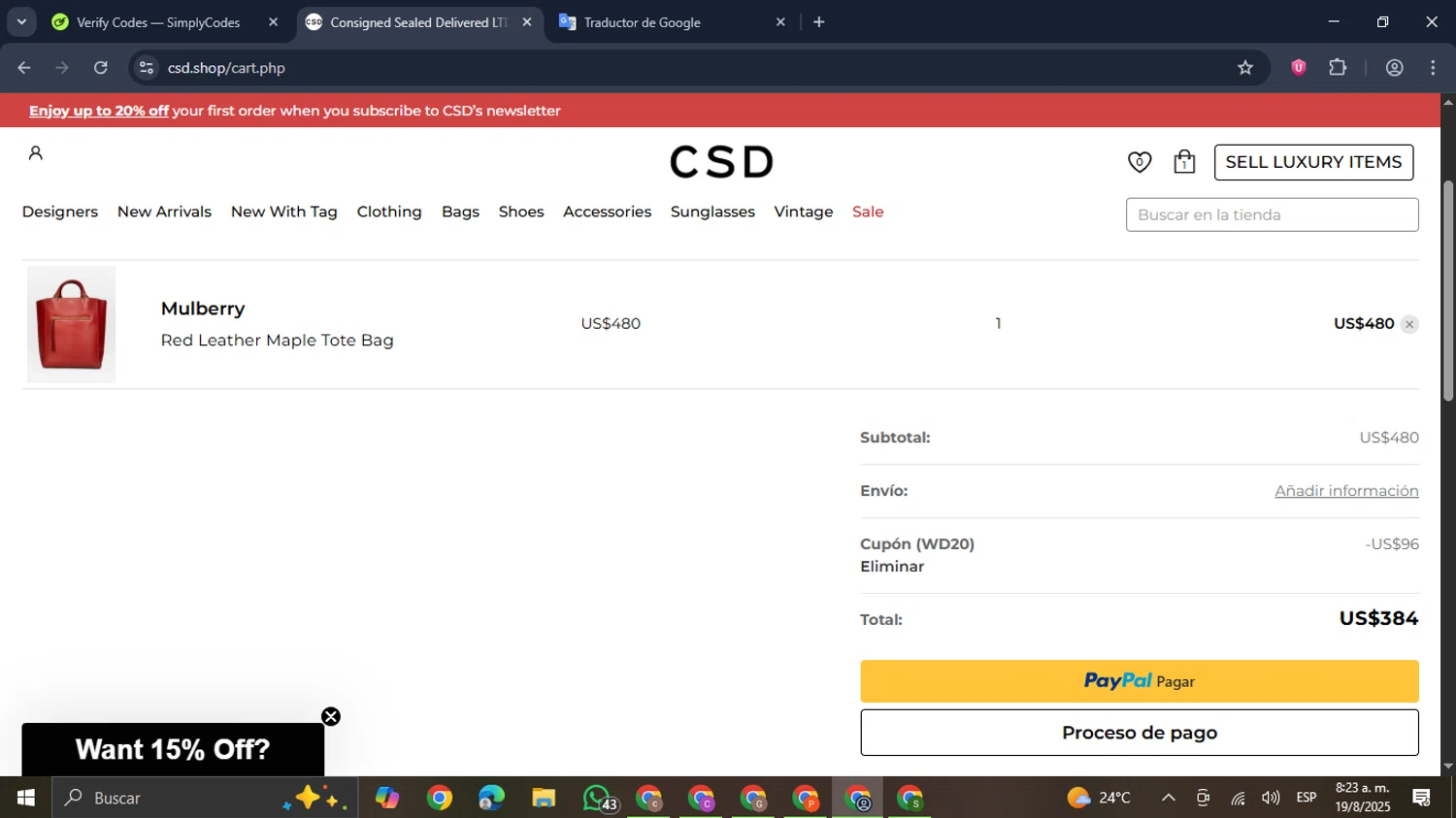Open the notifications center icon
The width and height of the screenshot is (1456, 818).
pos(1421,798)
